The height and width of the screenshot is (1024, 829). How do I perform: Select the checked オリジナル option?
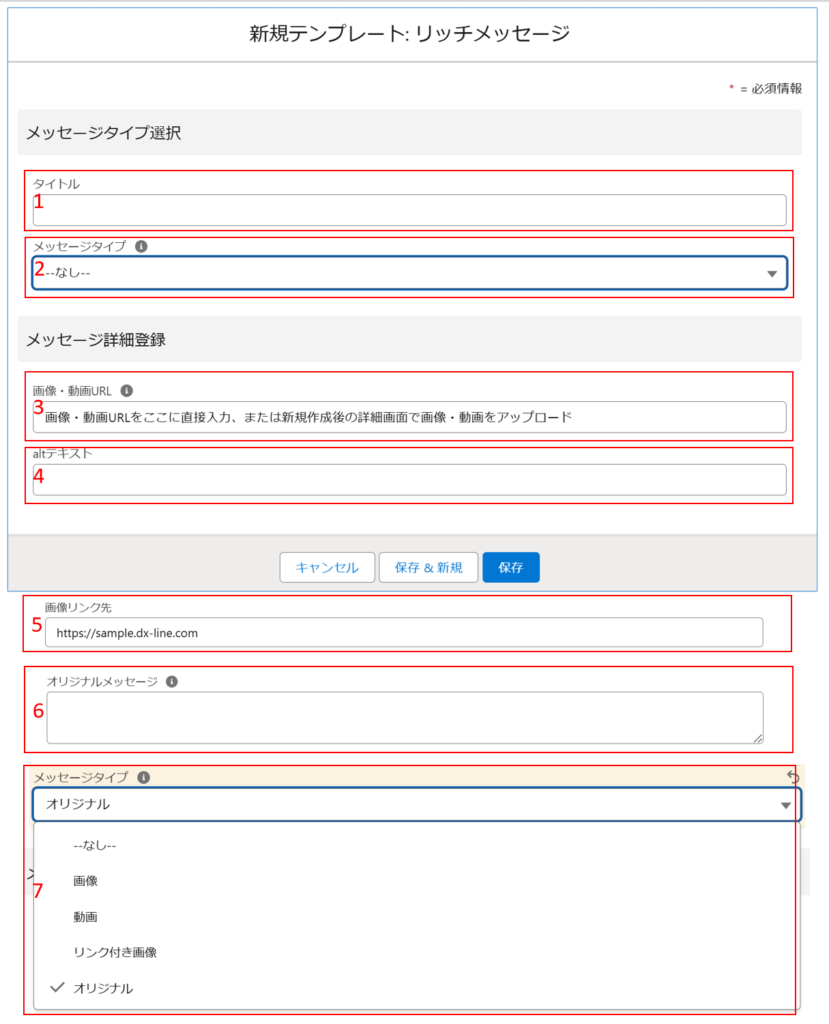coord(102,988)
